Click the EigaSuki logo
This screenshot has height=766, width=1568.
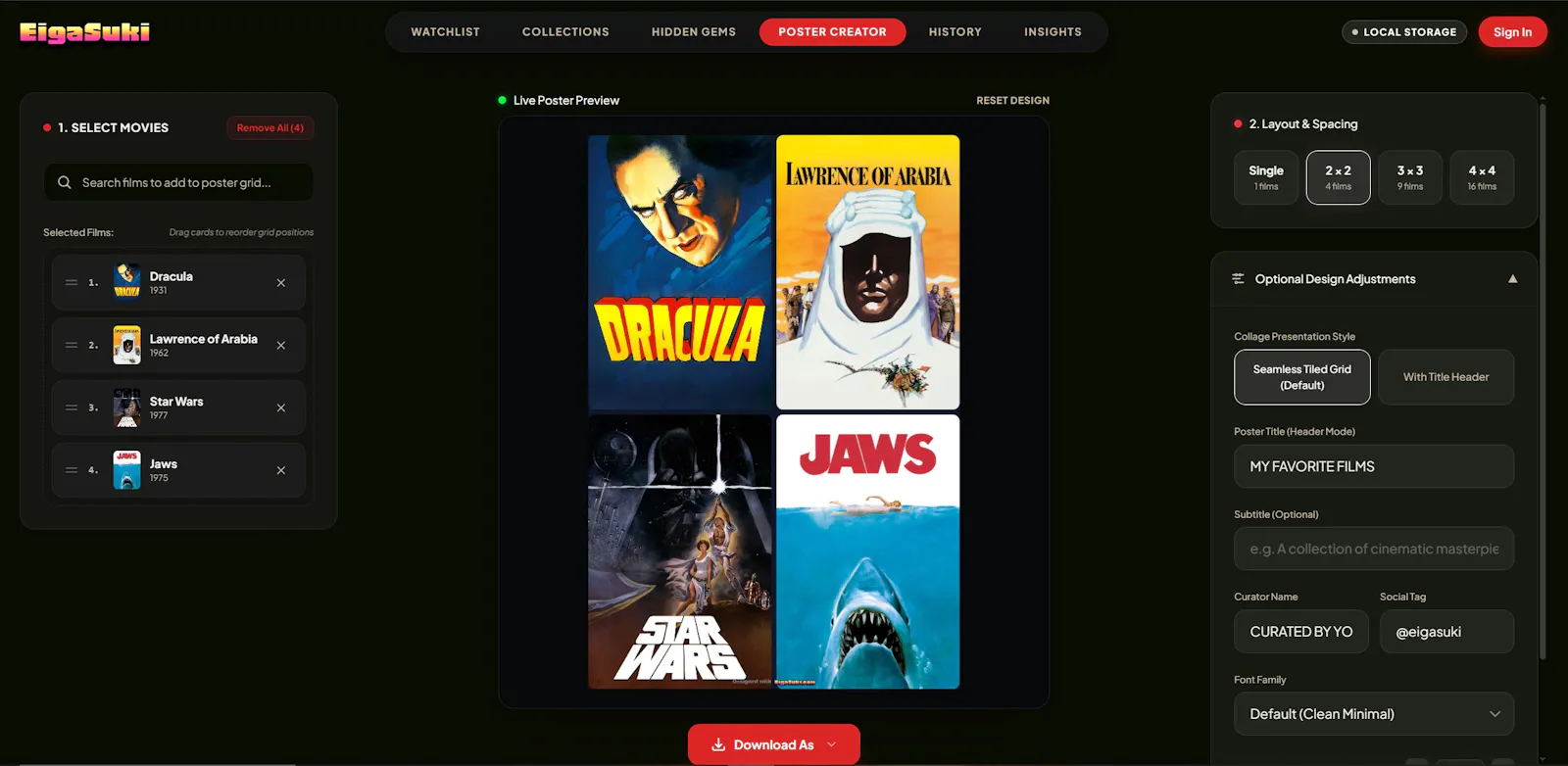coord(85,32)
